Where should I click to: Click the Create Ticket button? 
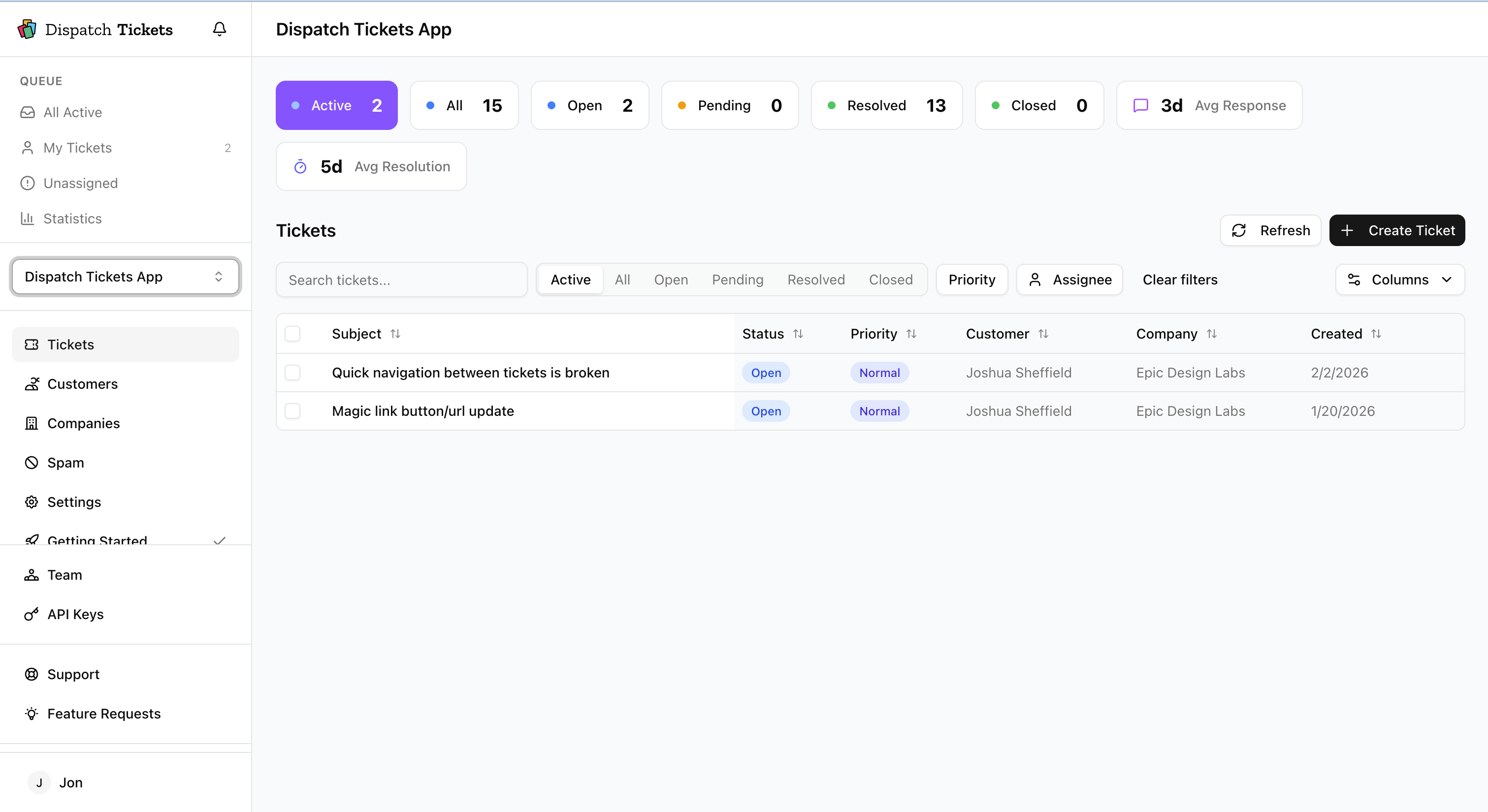coord(1397,230)
